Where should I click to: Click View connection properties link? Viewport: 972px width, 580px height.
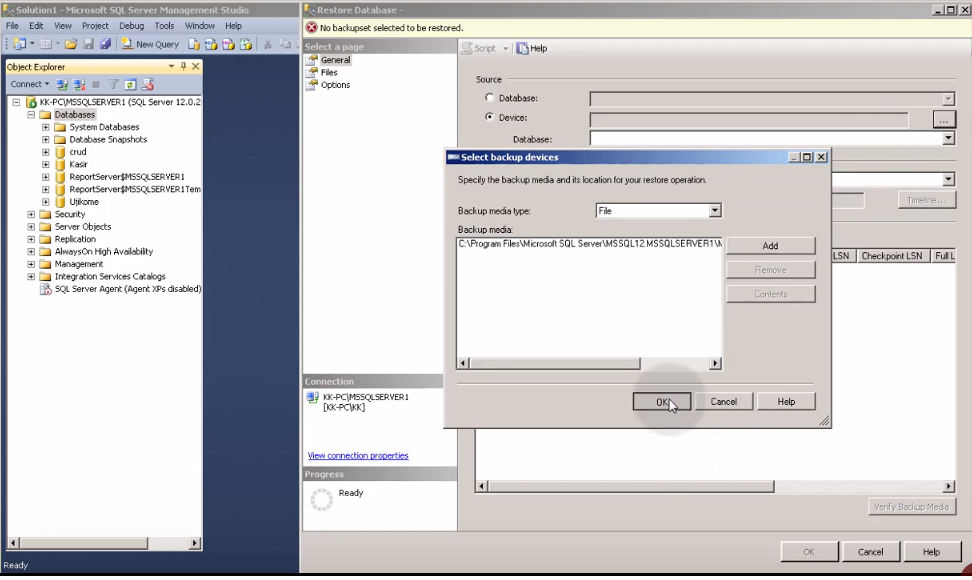click(358, 455)
